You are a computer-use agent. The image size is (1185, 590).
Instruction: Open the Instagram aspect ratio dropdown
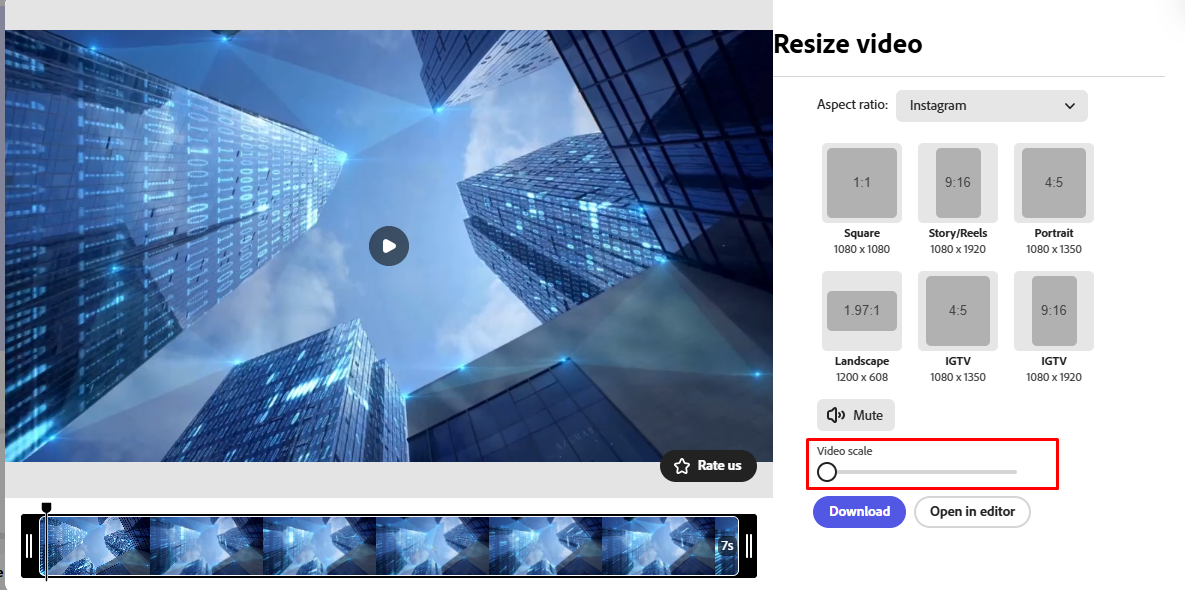click(x=991, y=105)
